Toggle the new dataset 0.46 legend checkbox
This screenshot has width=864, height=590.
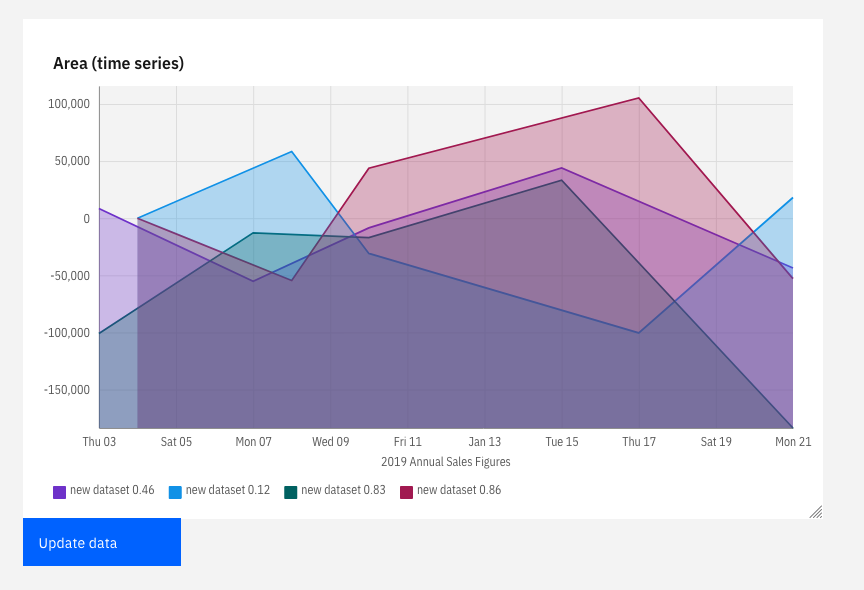point(60,492)
